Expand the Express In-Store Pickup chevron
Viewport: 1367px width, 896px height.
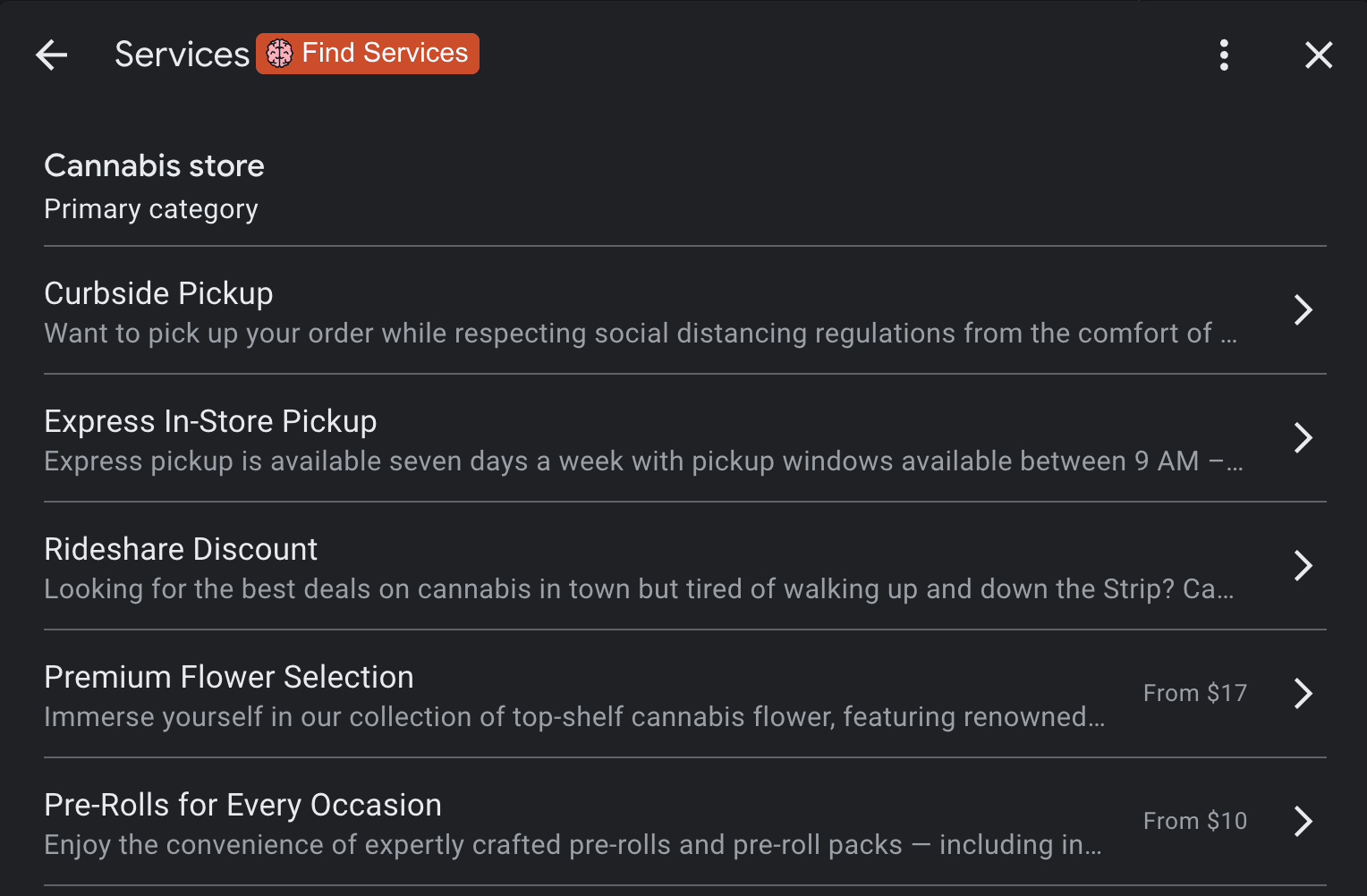1303,438
